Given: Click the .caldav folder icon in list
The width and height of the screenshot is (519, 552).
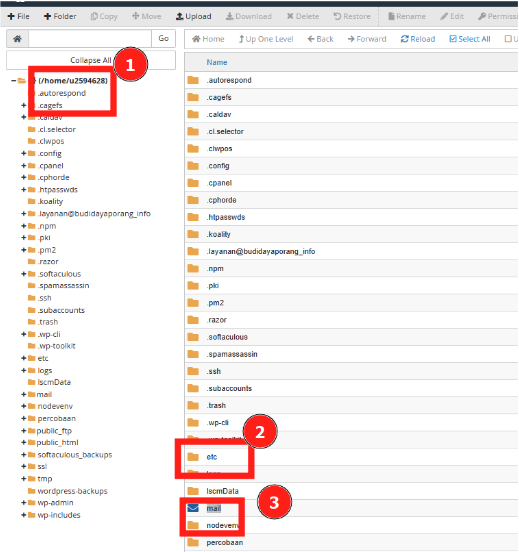Looking at the screenshot, I should pos(193,114).
